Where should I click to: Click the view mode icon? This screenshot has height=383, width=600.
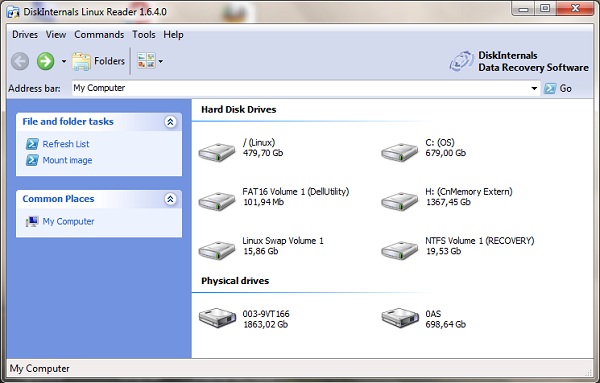point(147,61)
